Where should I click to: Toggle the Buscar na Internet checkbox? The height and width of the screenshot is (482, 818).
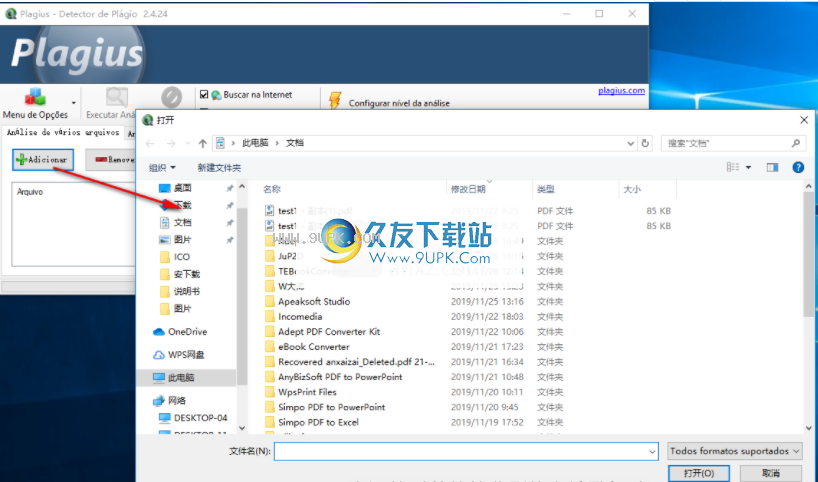(x=204, y=94)
